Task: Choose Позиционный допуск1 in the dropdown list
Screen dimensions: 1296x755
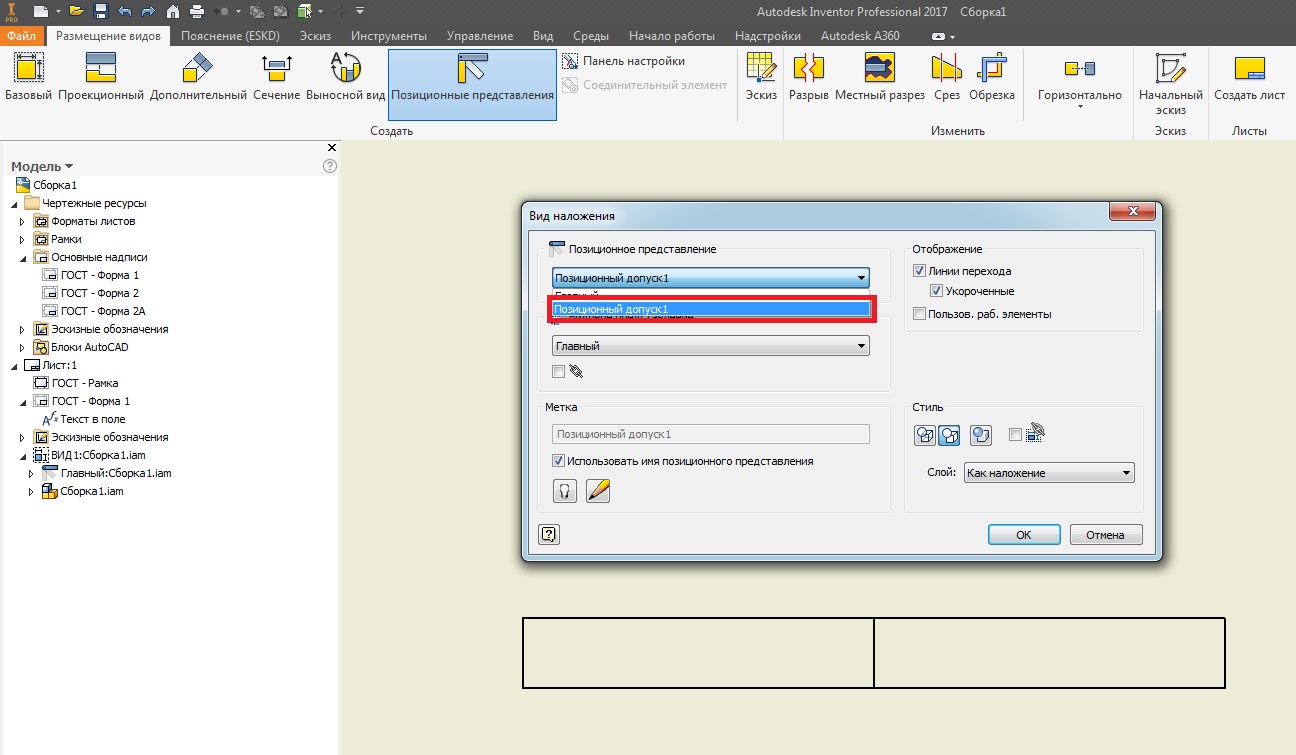Action: pos(711,309)
